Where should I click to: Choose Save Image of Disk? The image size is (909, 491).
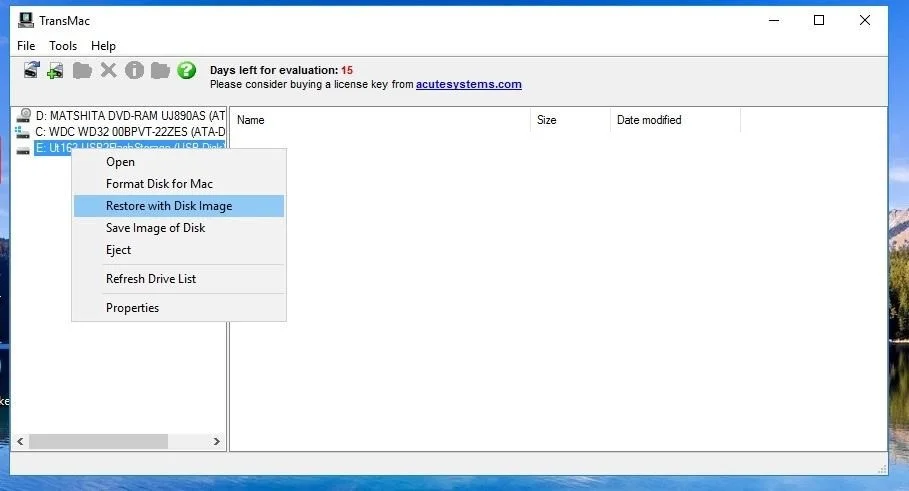(x=155, y=228)
